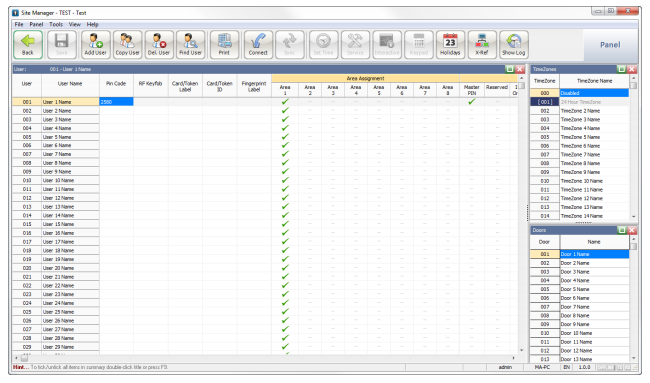Click the Pin Code field for User 1

(116, 102)
